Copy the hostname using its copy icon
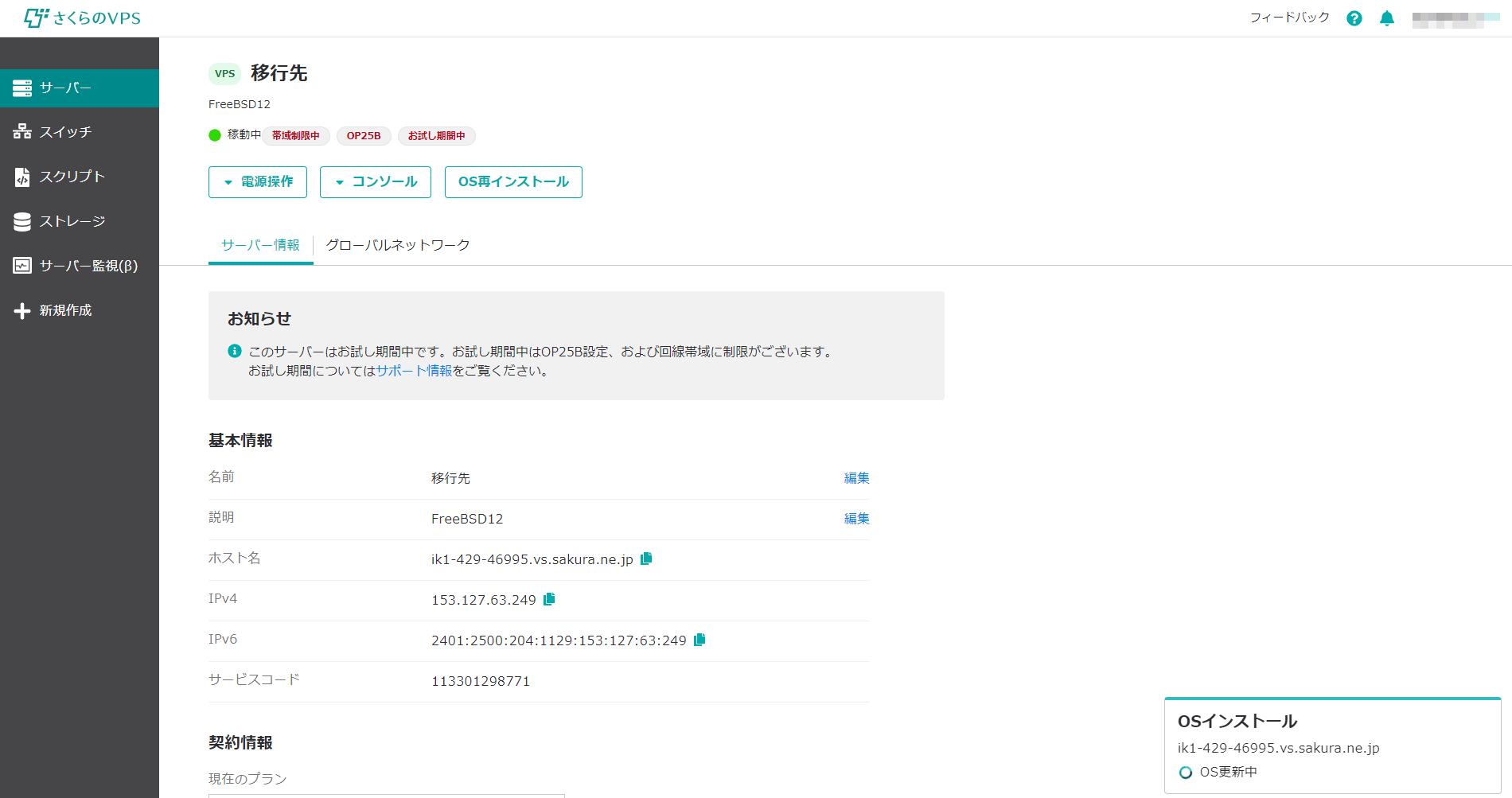Viewport: 1512px width, 798px height. [x=645, y=559]
